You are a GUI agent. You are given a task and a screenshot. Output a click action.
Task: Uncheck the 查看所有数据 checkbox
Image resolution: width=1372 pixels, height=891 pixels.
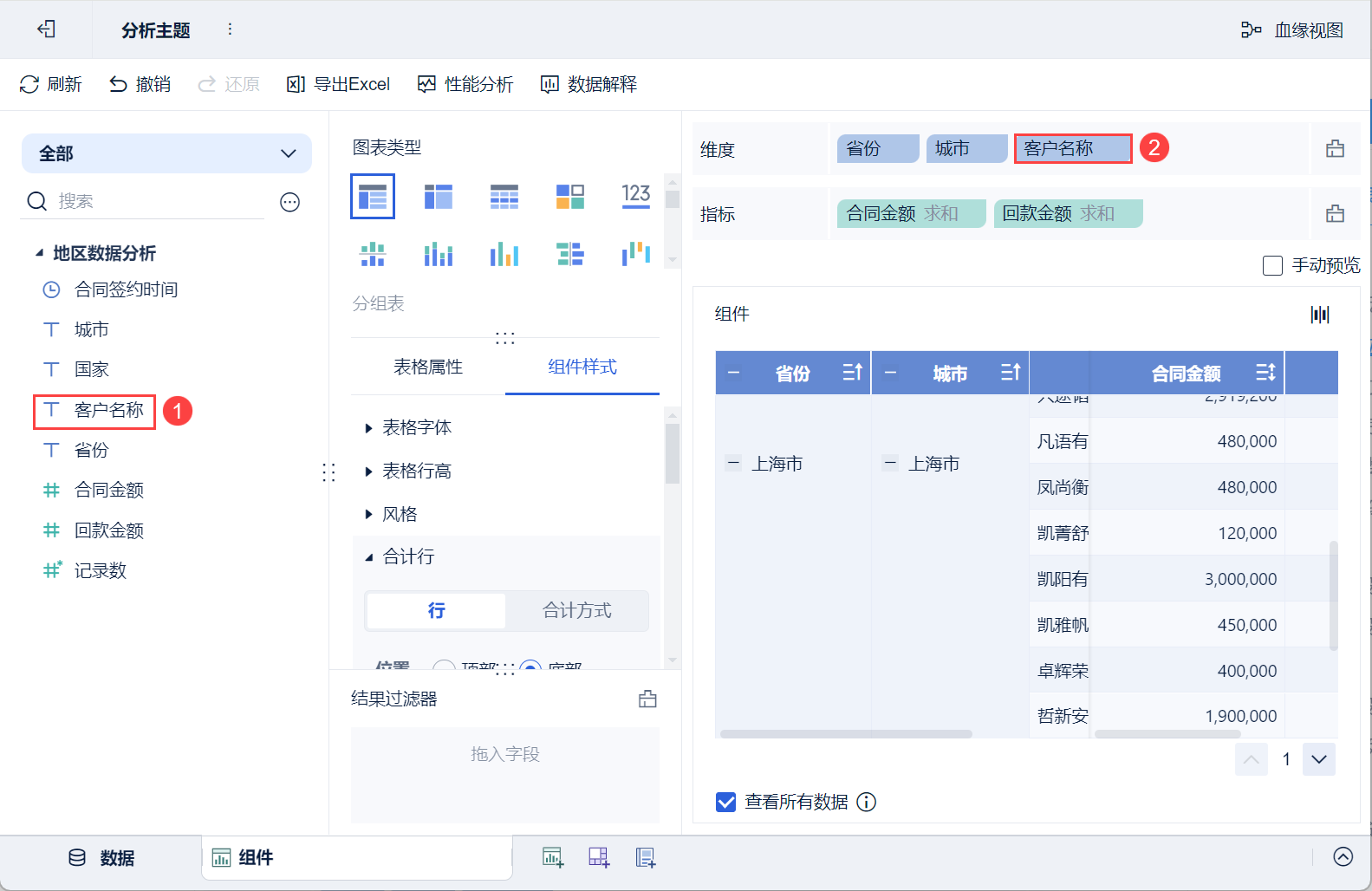[726, 803]
